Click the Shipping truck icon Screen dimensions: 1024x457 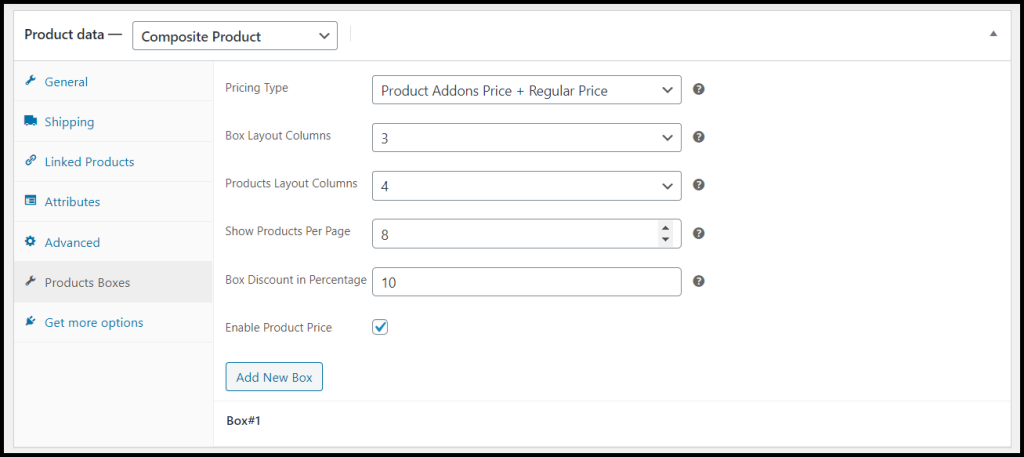pos(30,121)
